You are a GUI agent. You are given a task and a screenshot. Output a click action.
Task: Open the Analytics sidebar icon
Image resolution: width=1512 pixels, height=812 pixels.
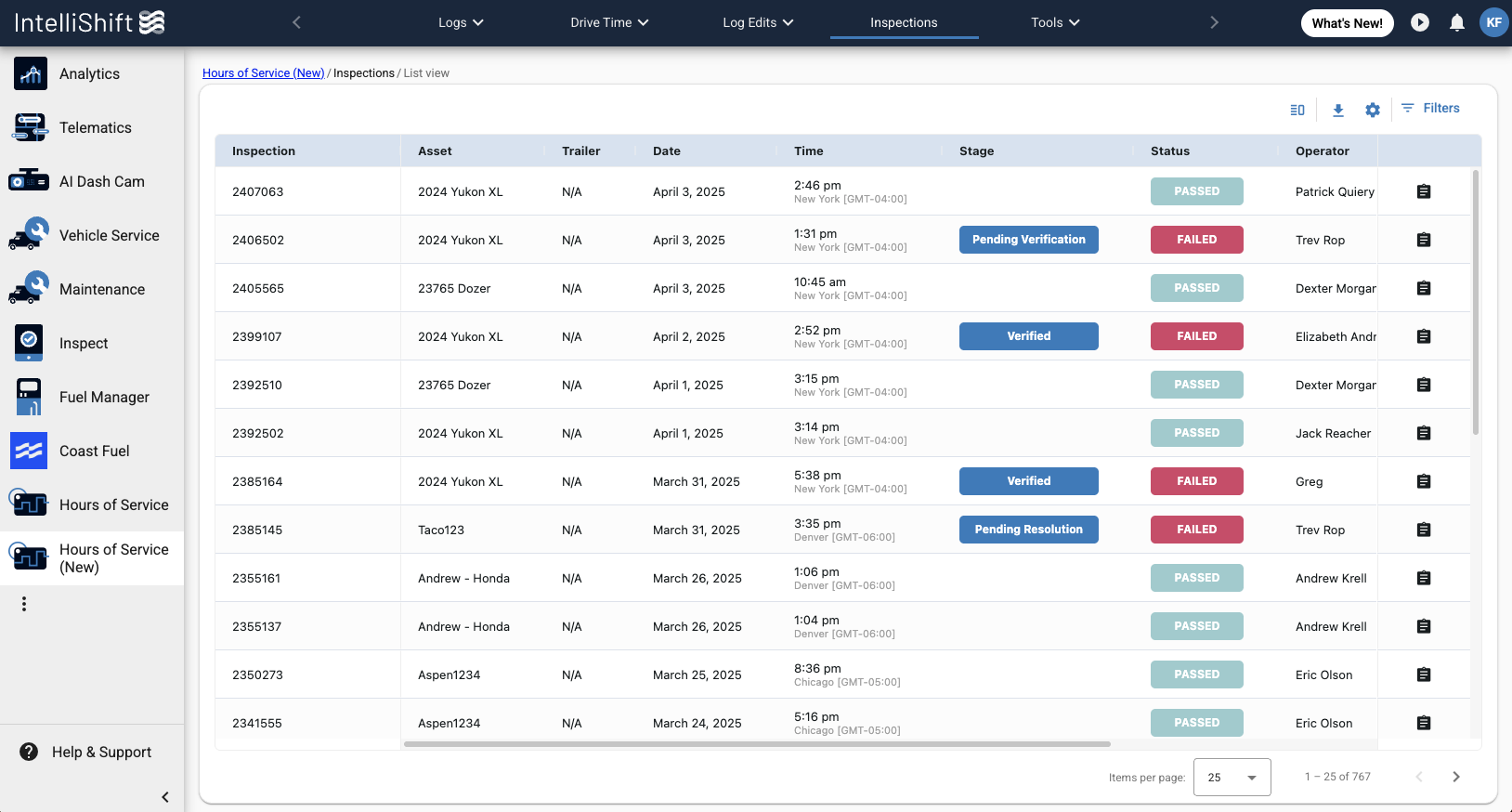(x=31, y=73)
